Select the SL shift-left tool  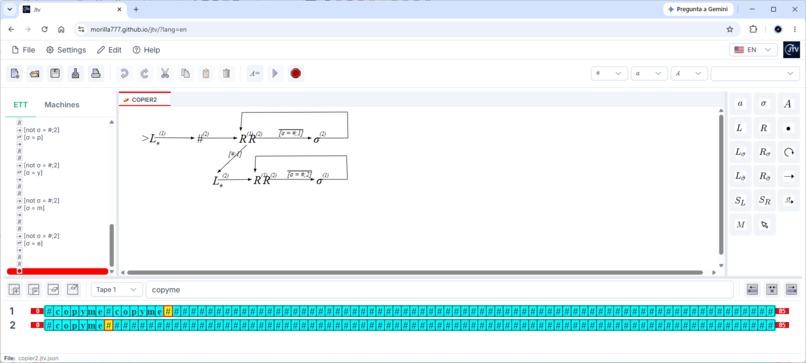tap(740, 201)
